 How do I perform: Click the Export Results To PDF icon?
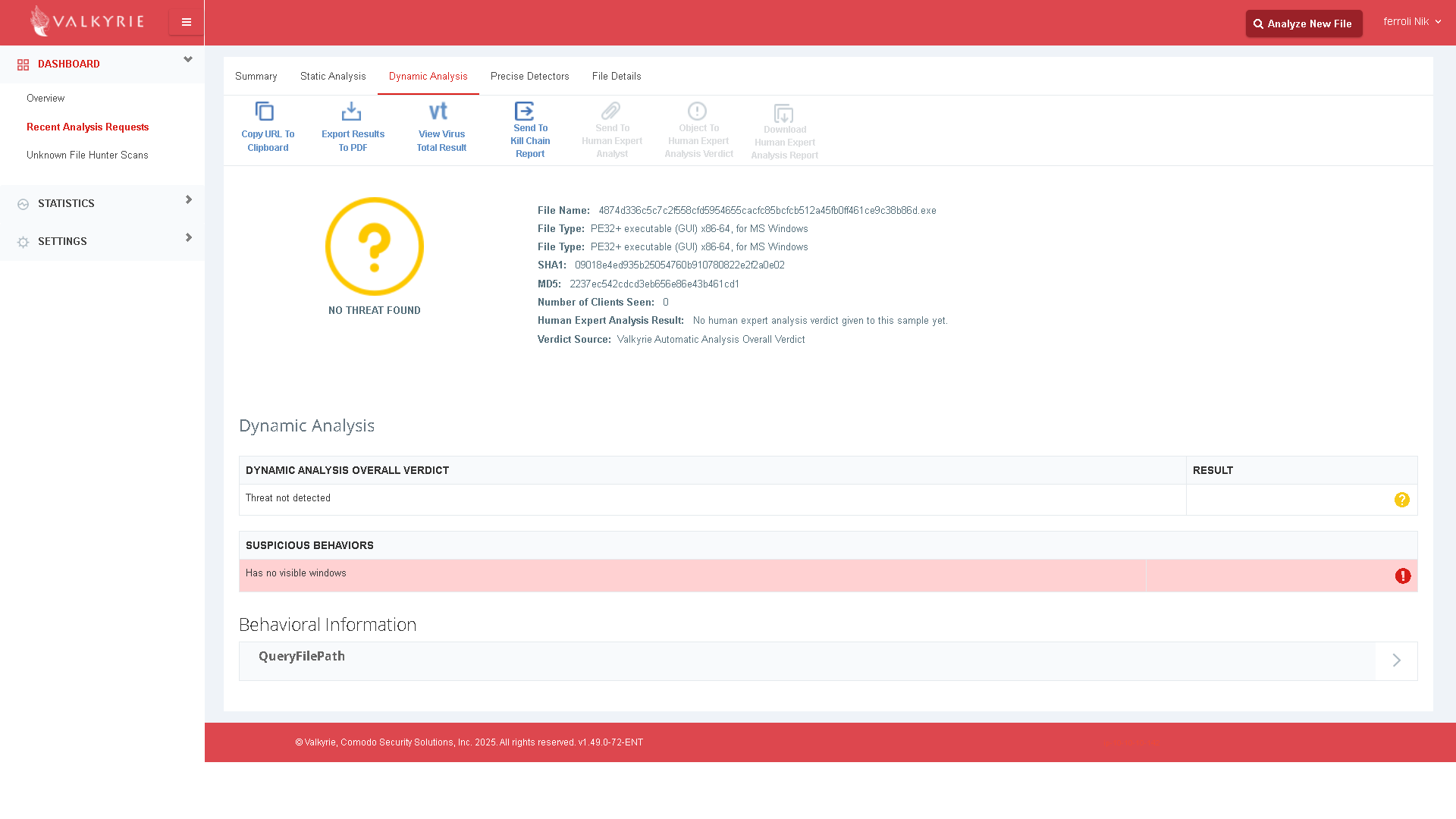[x=351, y=111]
